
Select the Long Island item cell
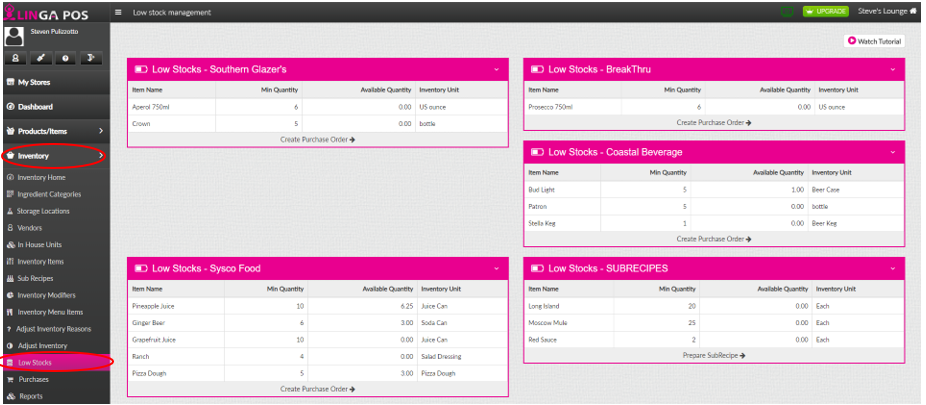[569, 306]
